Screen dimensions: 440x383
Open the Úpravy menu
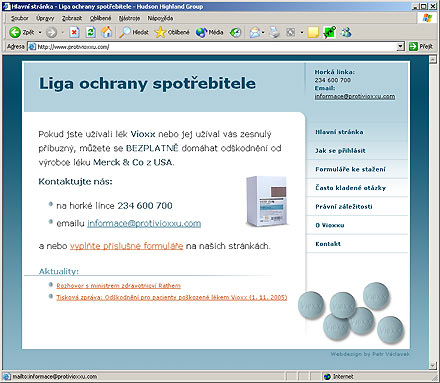point(45,18)
